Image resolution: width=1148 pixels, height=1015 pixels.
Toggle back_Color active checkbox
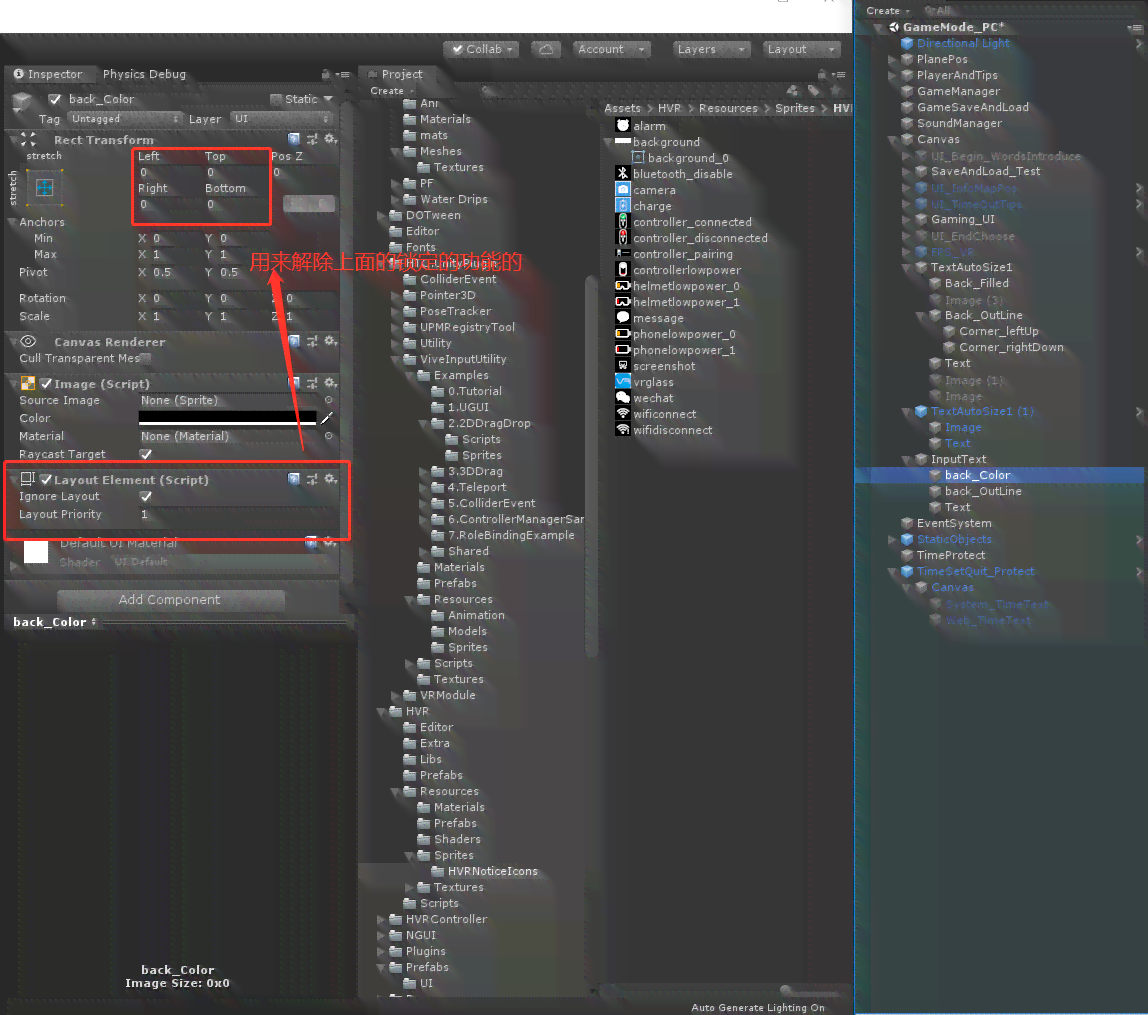click(x=54, y=99)
